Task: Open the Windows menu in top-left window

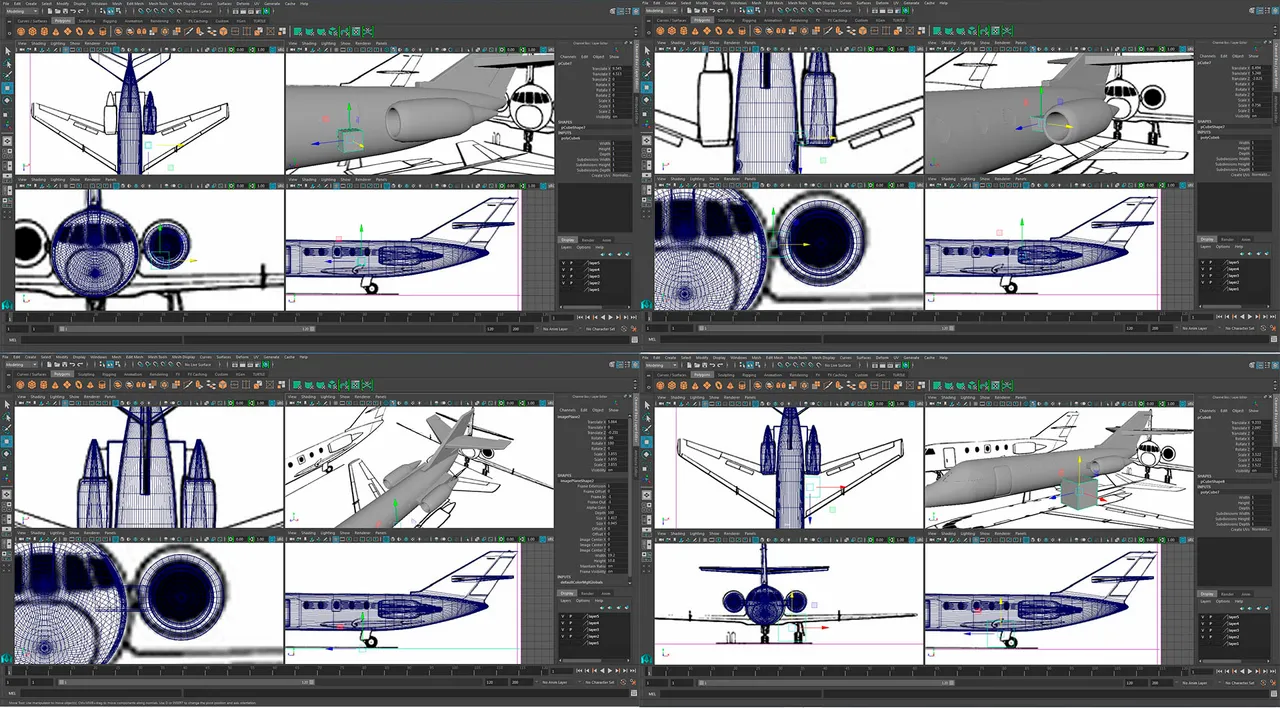Action: [99, 4]
